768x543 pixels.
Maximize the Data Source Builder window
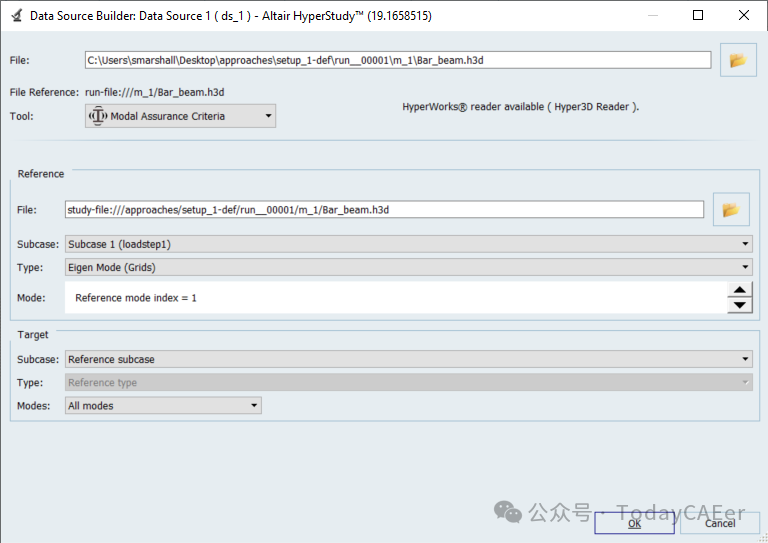click(698, 15)
